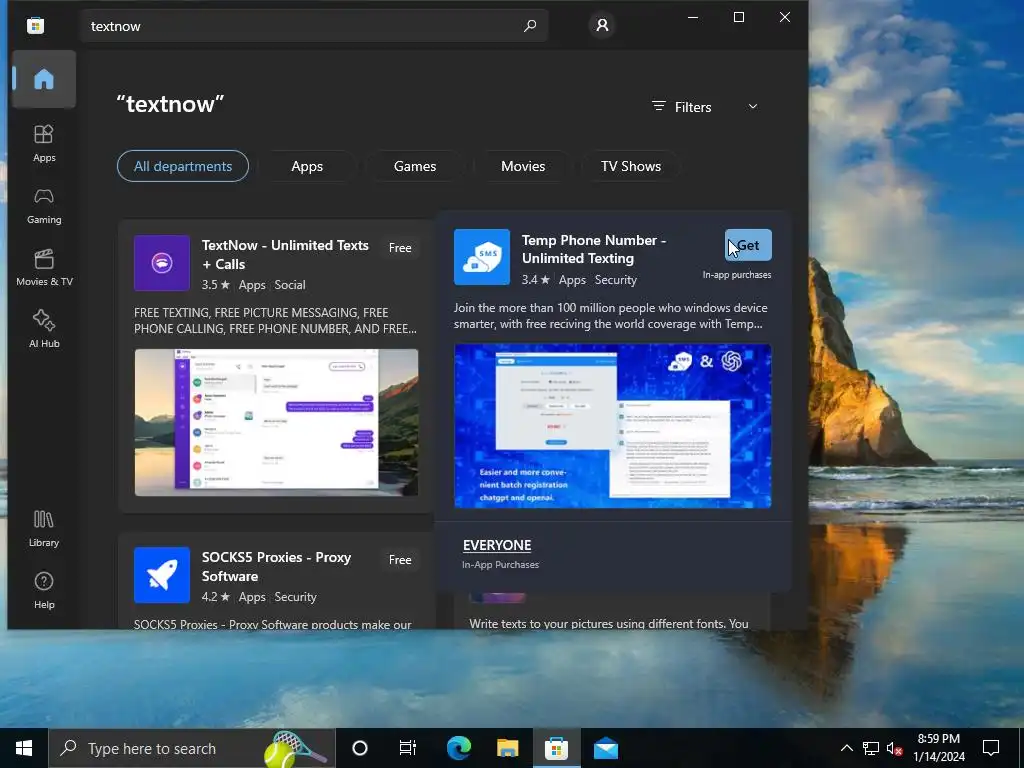Open the Apps section in the sidebar
The image size is (1024, 768).
point(44,143)
